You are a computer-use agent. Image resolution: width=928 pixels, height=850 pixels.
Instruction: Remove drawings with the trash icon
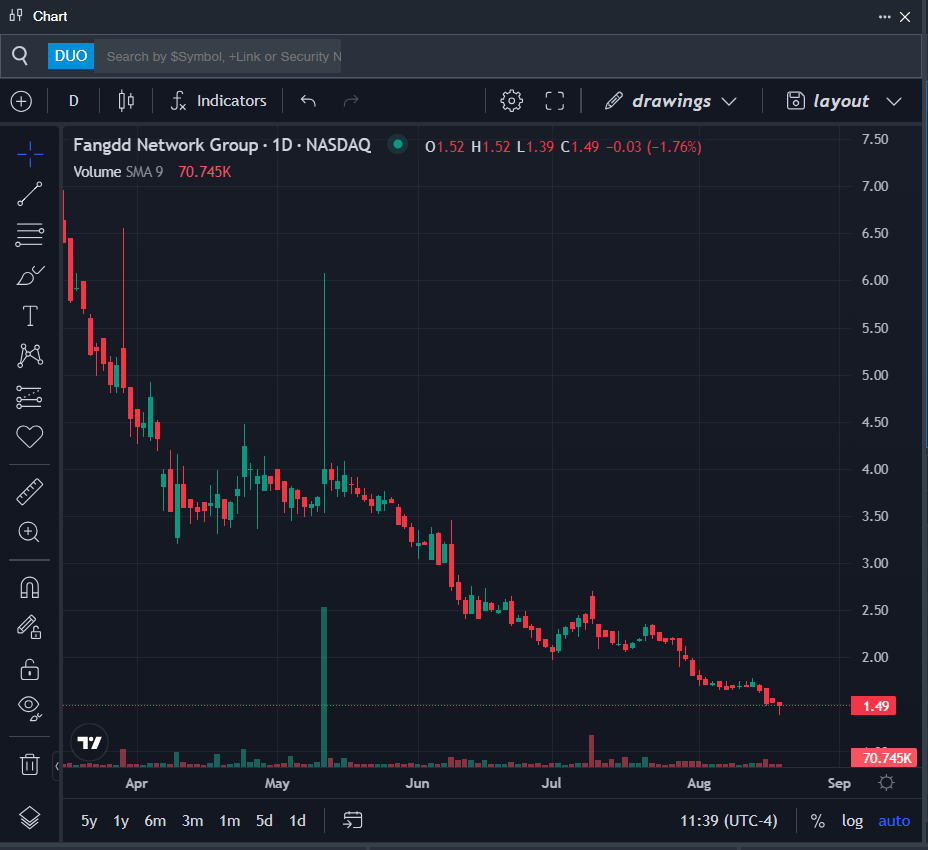tap(30, 764)
